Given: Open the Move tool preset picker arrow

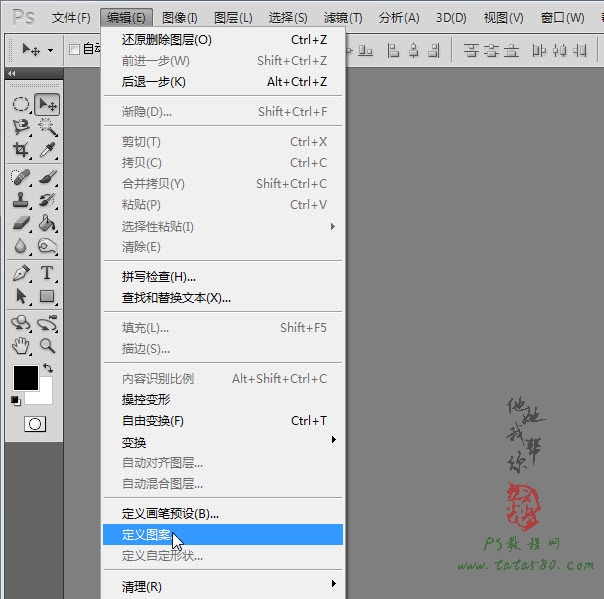Looking at the screenshot, I should pos(50,50).
